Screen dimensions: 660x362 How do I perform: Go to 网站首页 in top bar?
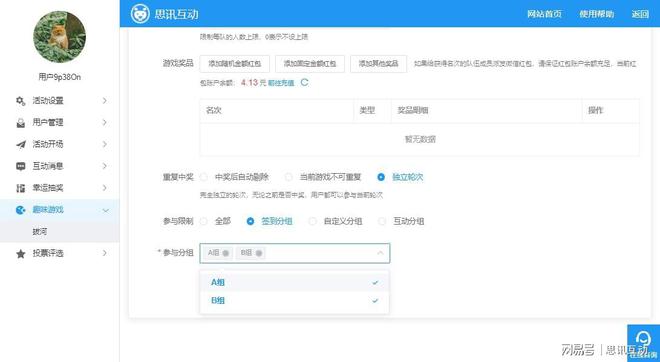tap(544, 14)
